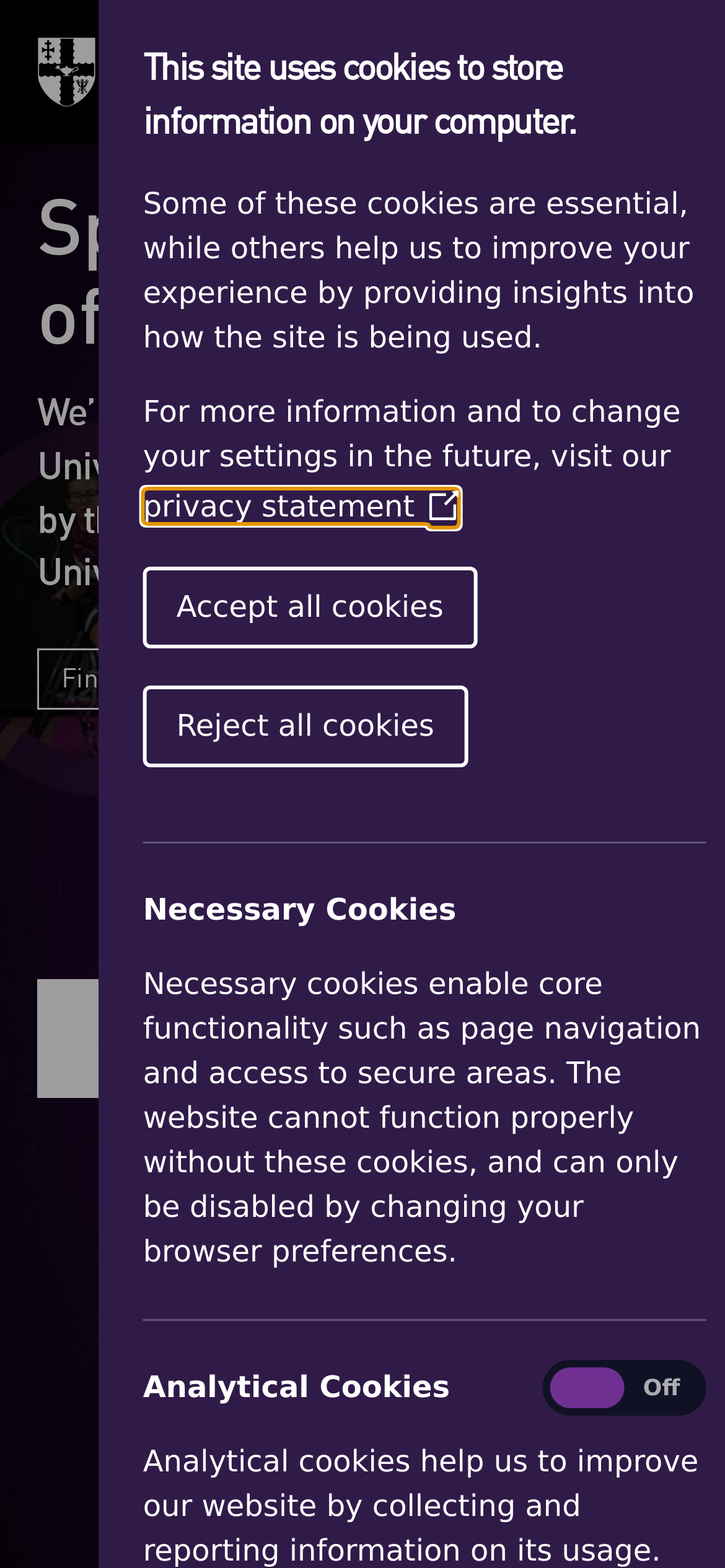Click the "This site uses cookies" heading
This screenshot has height=1568, width=725.
point(360,95)
